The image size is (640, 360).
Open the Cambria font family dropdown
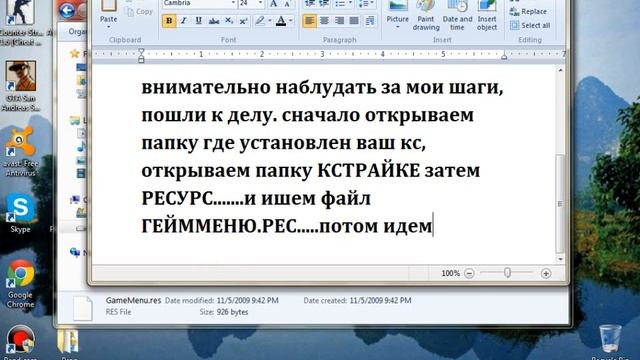point(233,3)
